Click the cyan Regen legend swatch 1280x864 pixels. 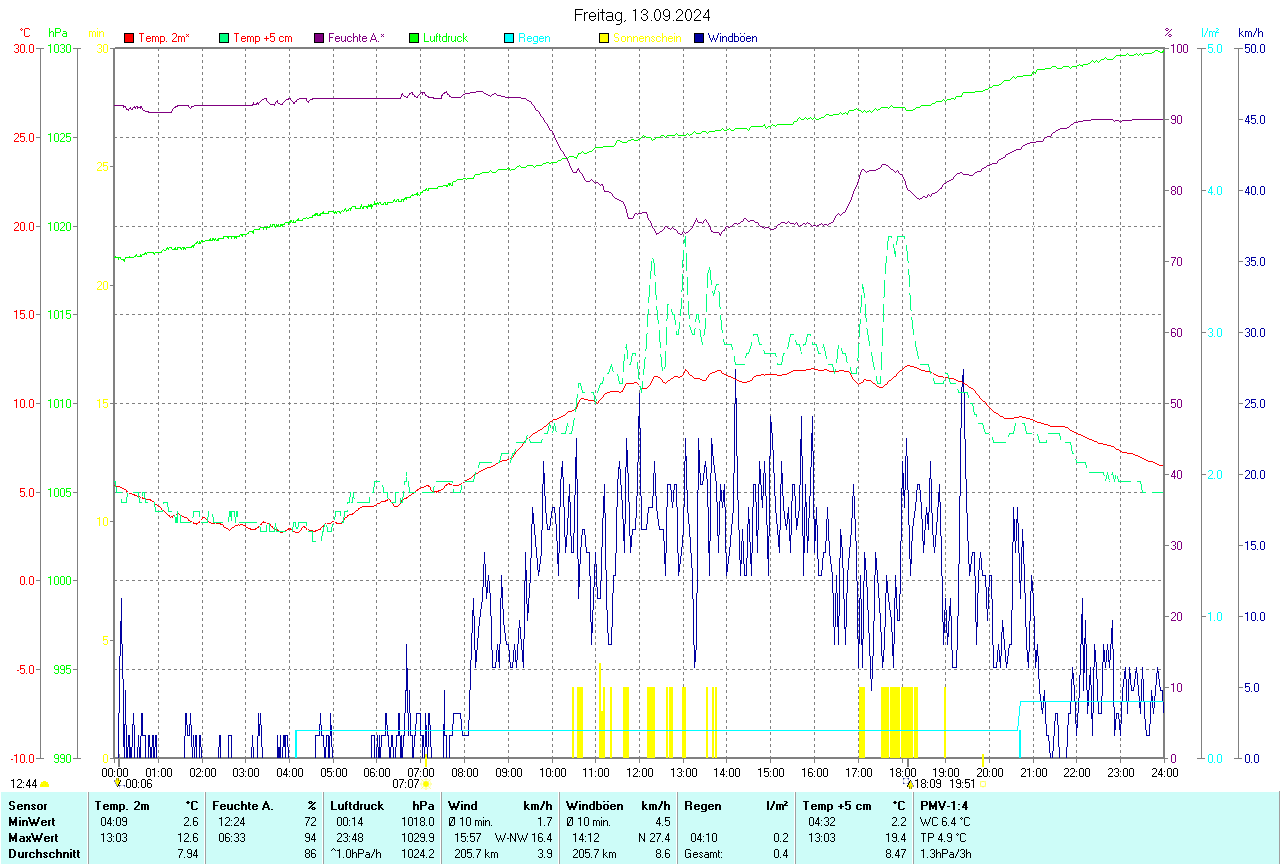[x=509, y=38]
